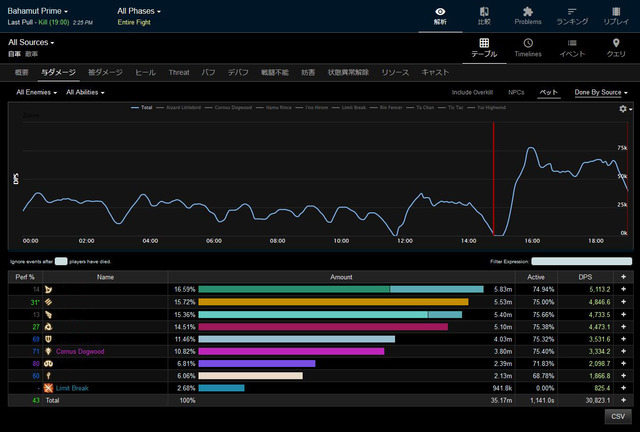Click the staff job icon in the 6.06% row
Viewport: 640px width, 432px height.
click(x=49, y=376)
